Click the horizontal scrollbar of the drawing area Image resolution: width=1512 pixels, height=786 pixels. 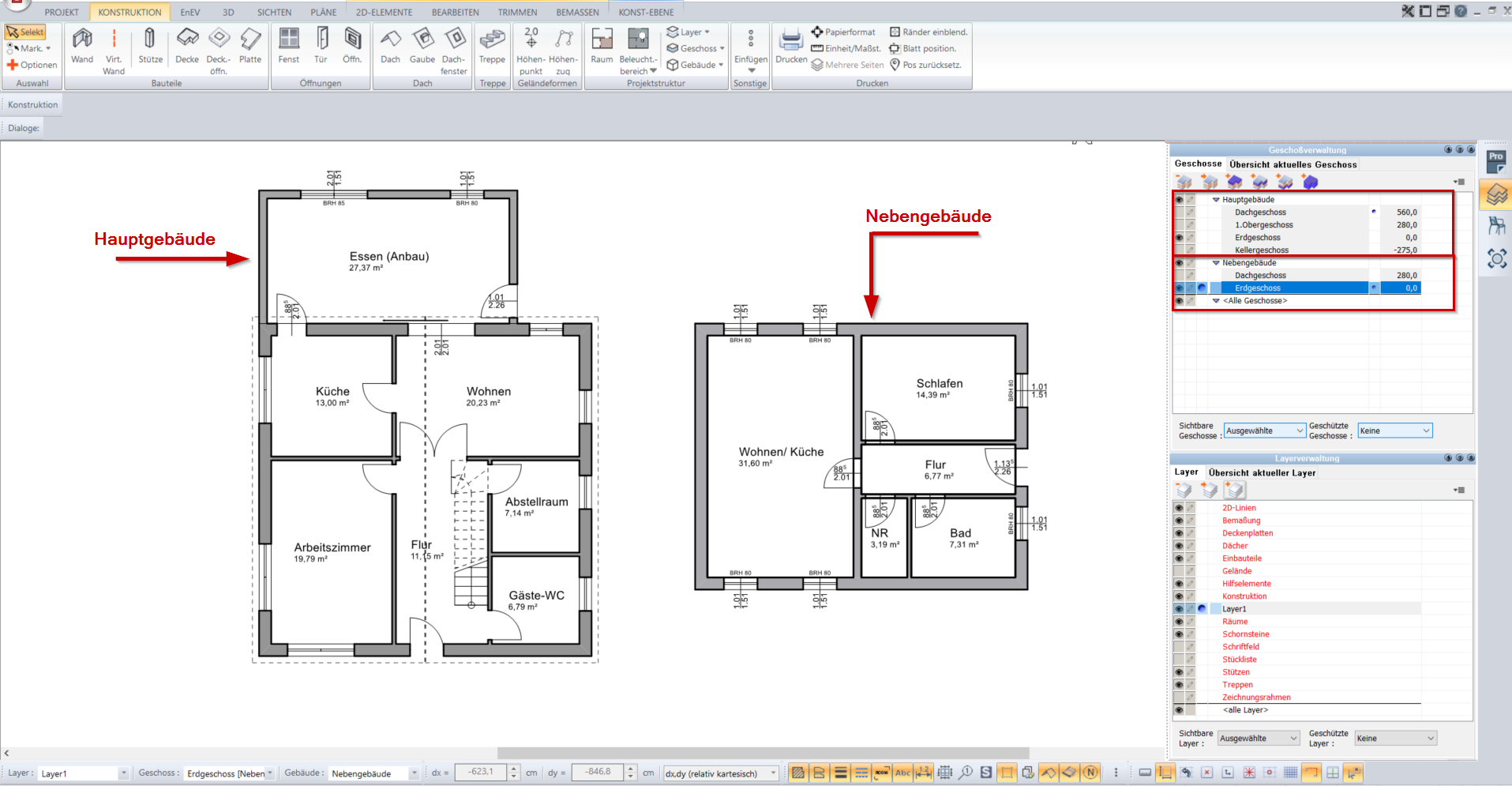click(x=762, y=753)
